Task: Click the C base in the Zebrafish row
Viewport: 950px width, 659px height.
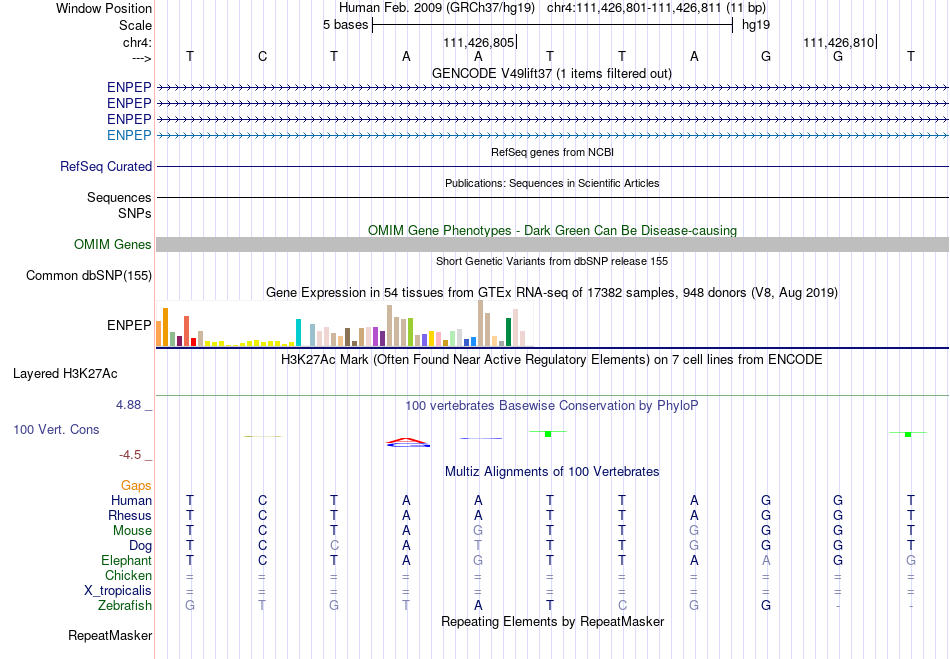Action: click(x=622, y=605)
